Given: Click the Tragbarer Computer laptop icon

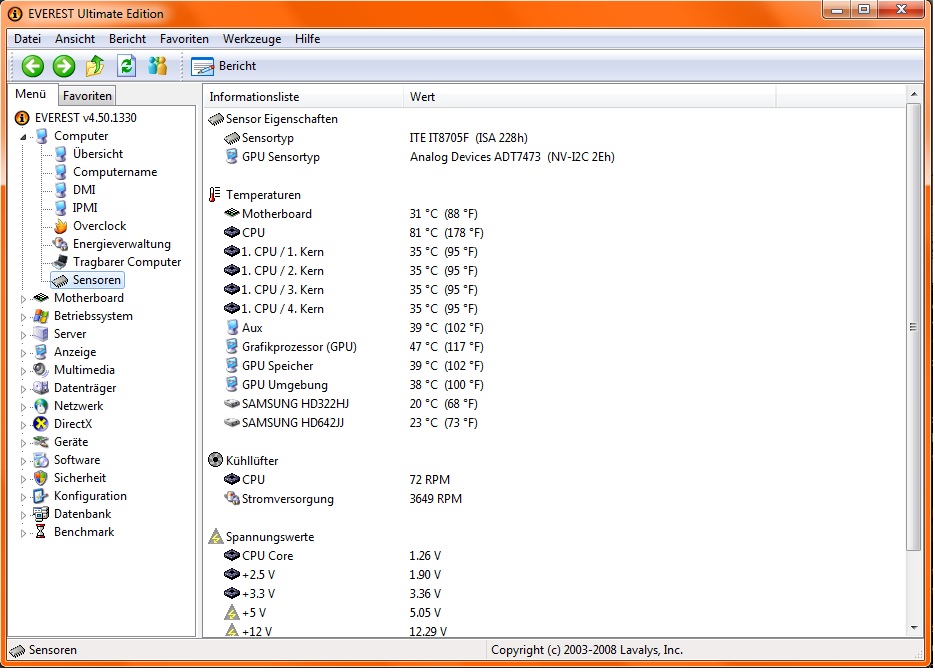Looking at the screenshot, I should pos(61,262).
